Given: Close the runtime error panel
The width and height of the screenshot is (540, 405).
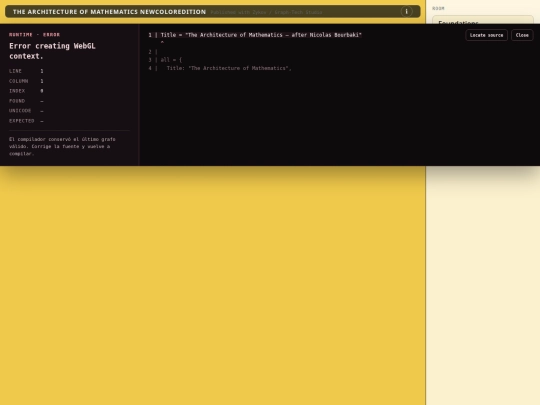Looking at the screenshot, I should [x=522, y=35].
